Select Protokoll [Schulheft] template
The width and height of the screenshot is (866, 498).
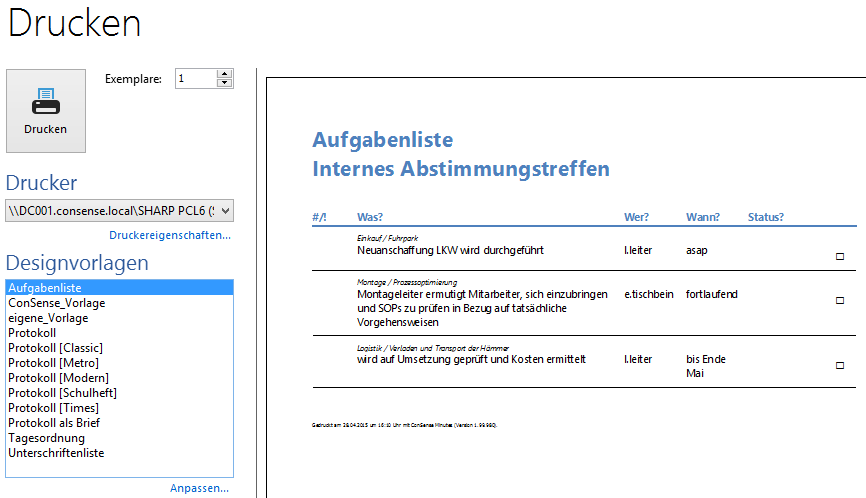(62, 393)
